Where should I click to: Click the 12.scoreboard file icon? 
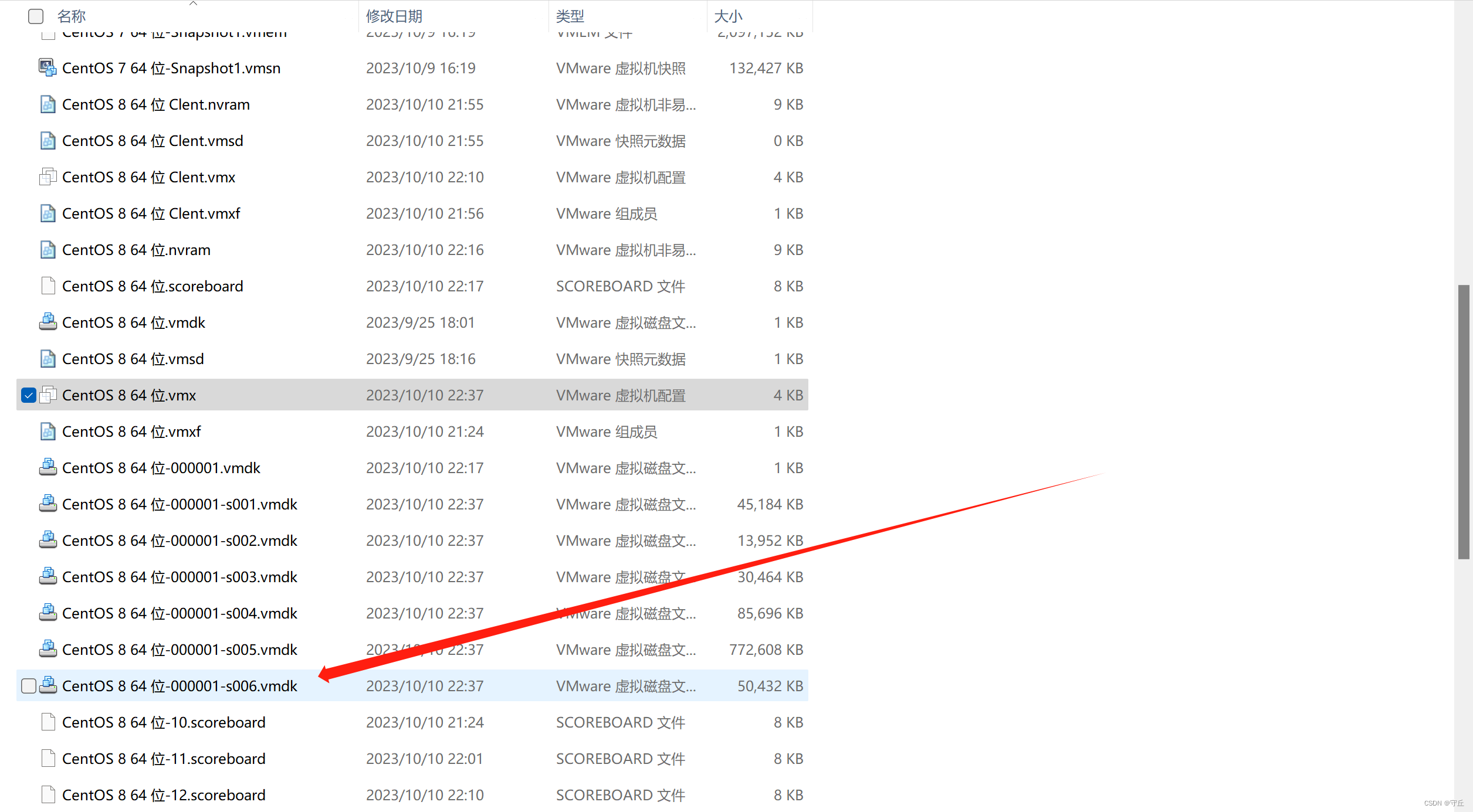(x=48, y=795)
